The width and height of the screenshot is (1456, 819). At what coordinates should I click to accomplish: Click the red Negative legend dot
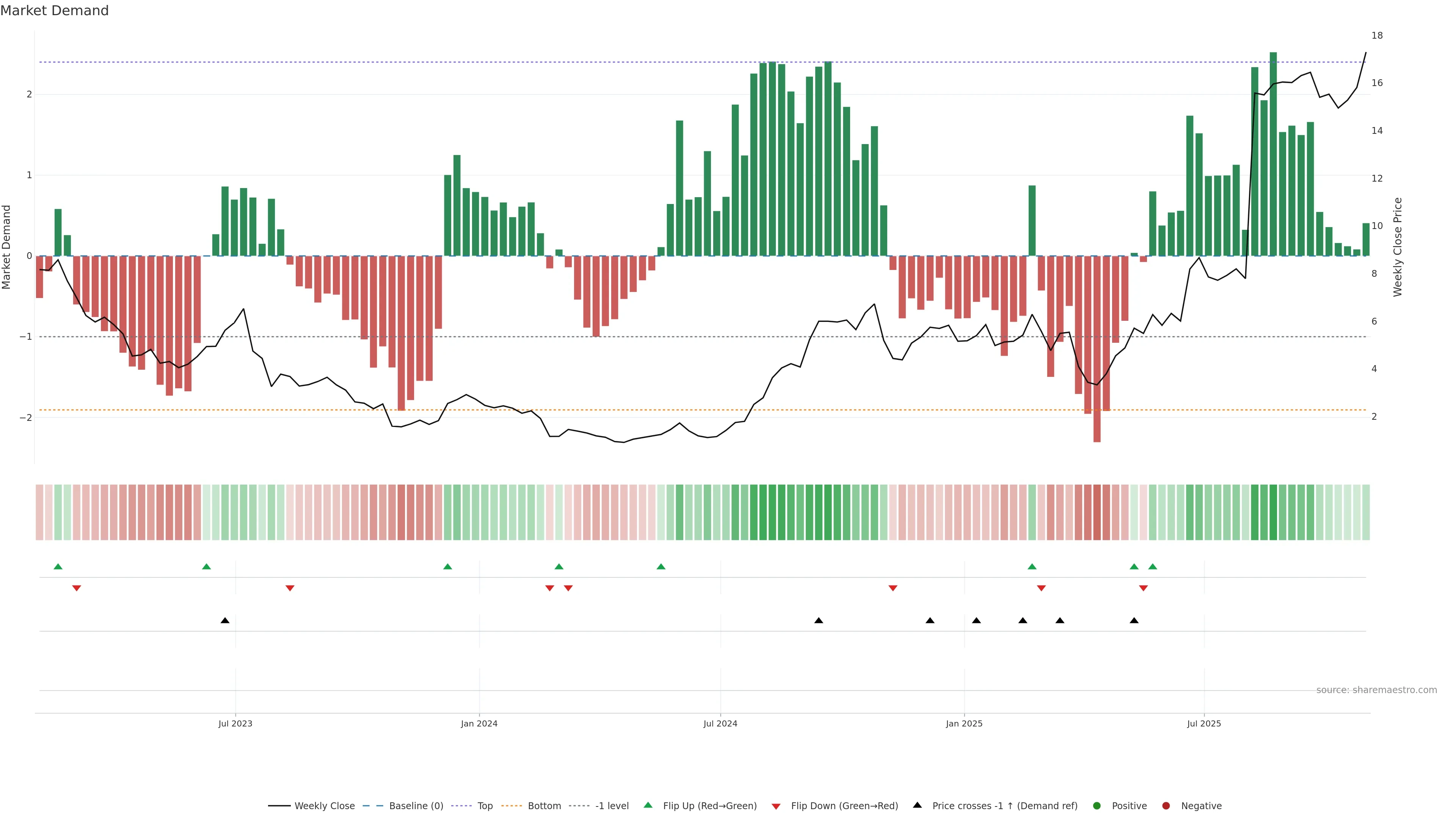(1166, 805)
